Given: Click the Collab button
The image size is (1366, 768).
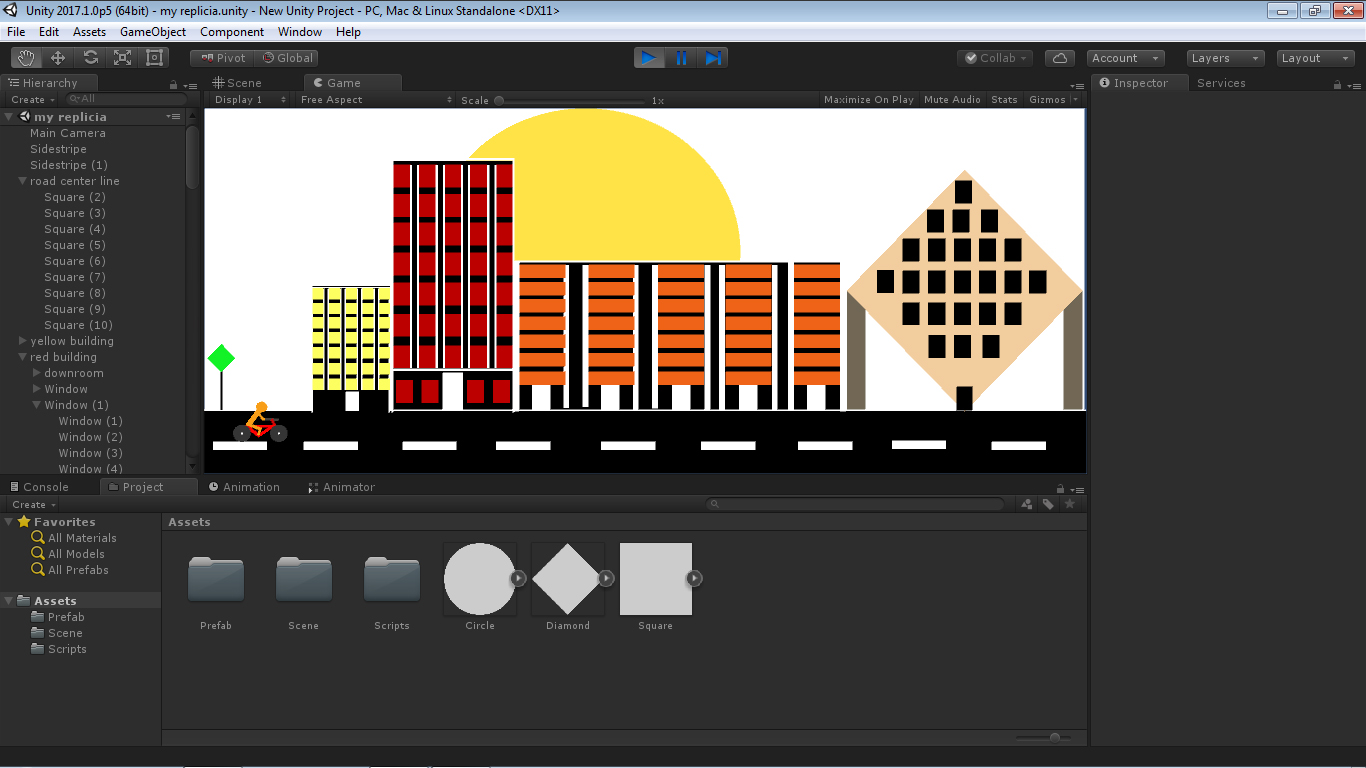Looking at the screenshot, I should pyautogui.click(x=994, y=58).
